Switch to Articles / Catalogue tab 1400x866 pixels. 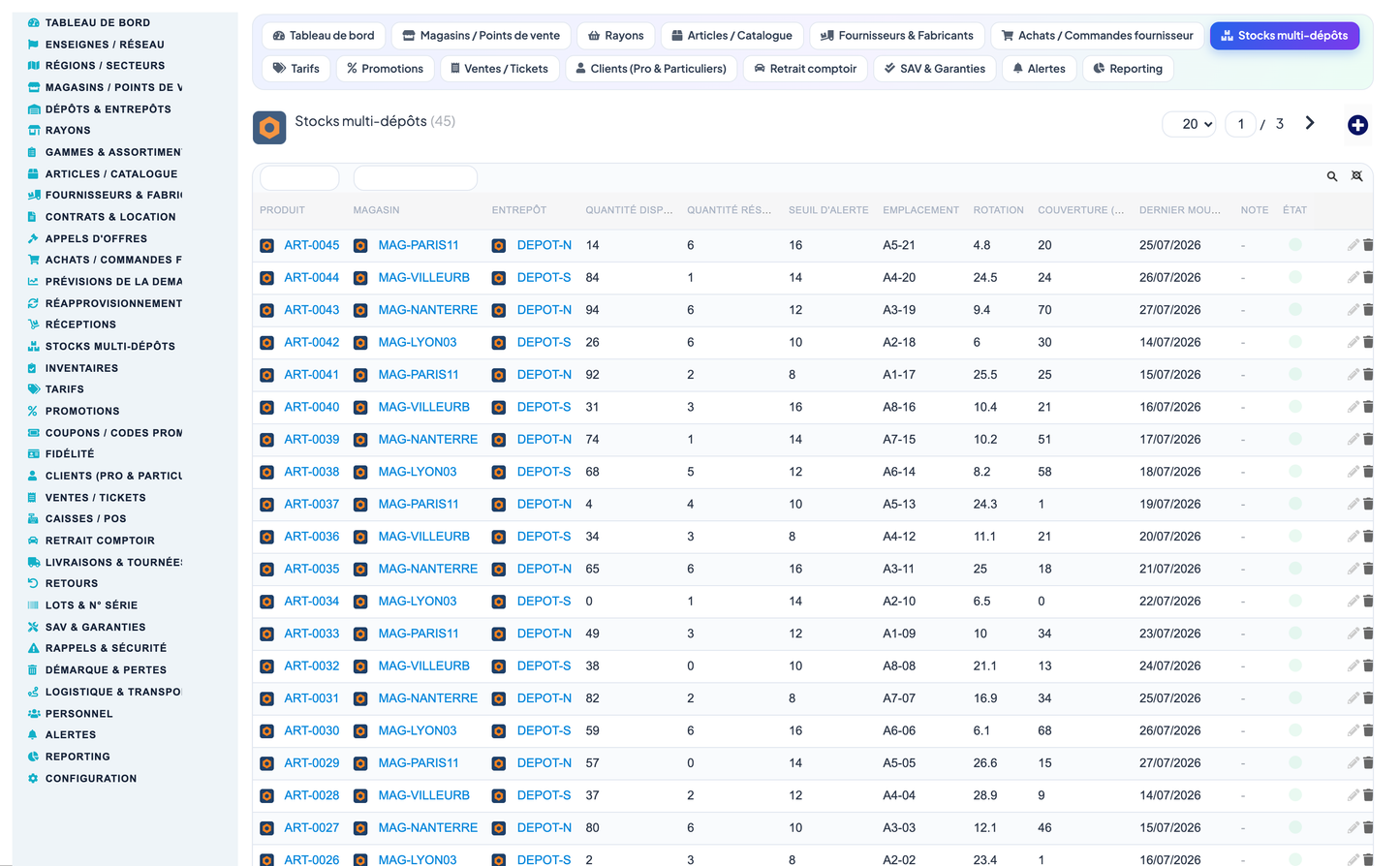pyautogui.click(x=732, y=36)
